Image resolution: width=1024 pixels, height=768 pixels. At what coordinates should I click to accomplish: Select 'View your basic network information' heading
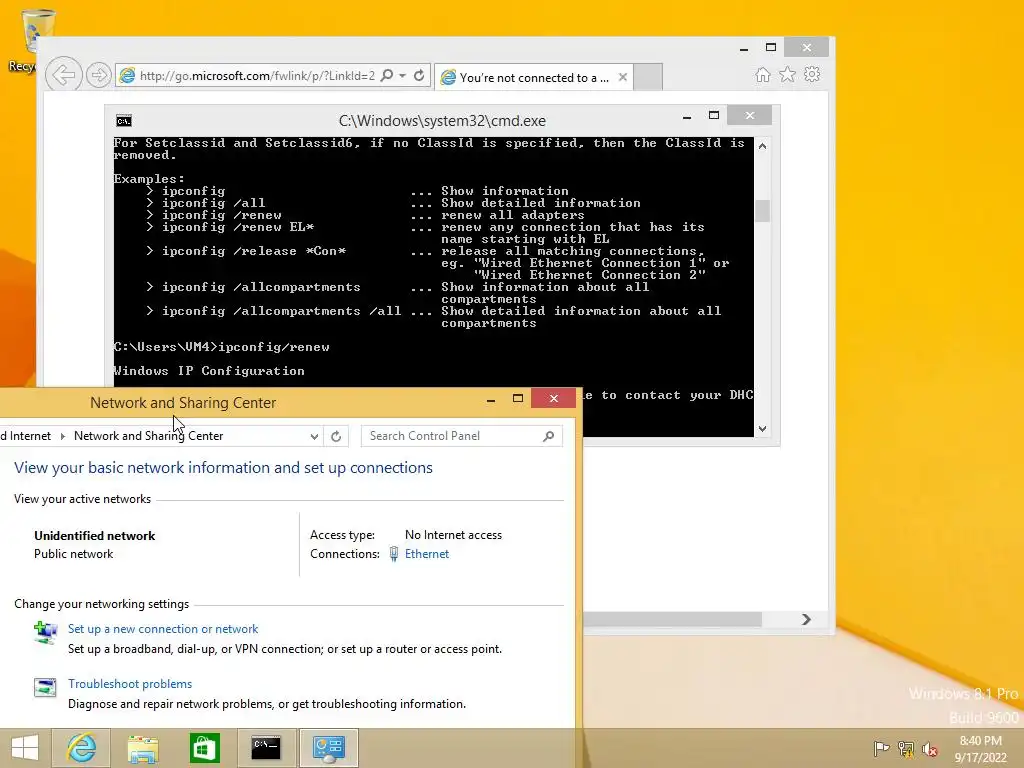tap(223, 468)
